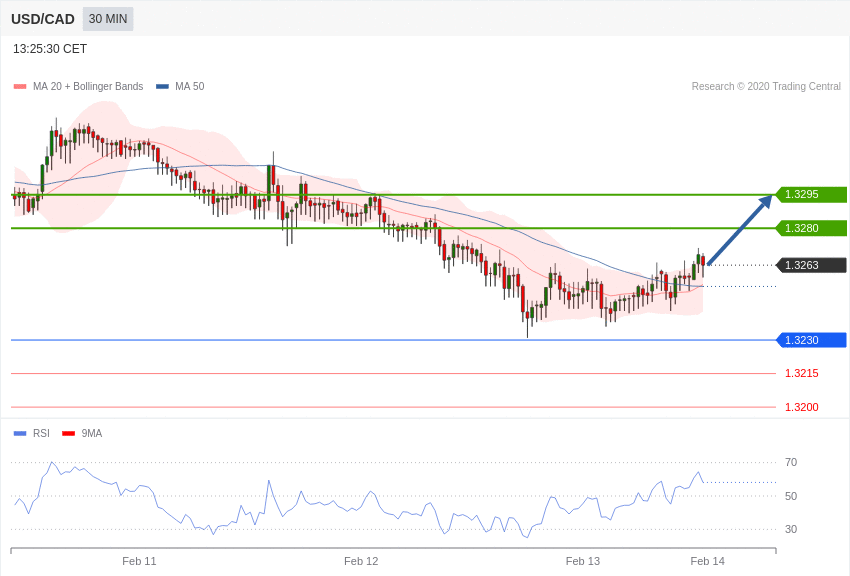Viewport: 850px width, 576px height.
Task: Select the 1.3280 green resistance price tag
Action: coord(812,228)
